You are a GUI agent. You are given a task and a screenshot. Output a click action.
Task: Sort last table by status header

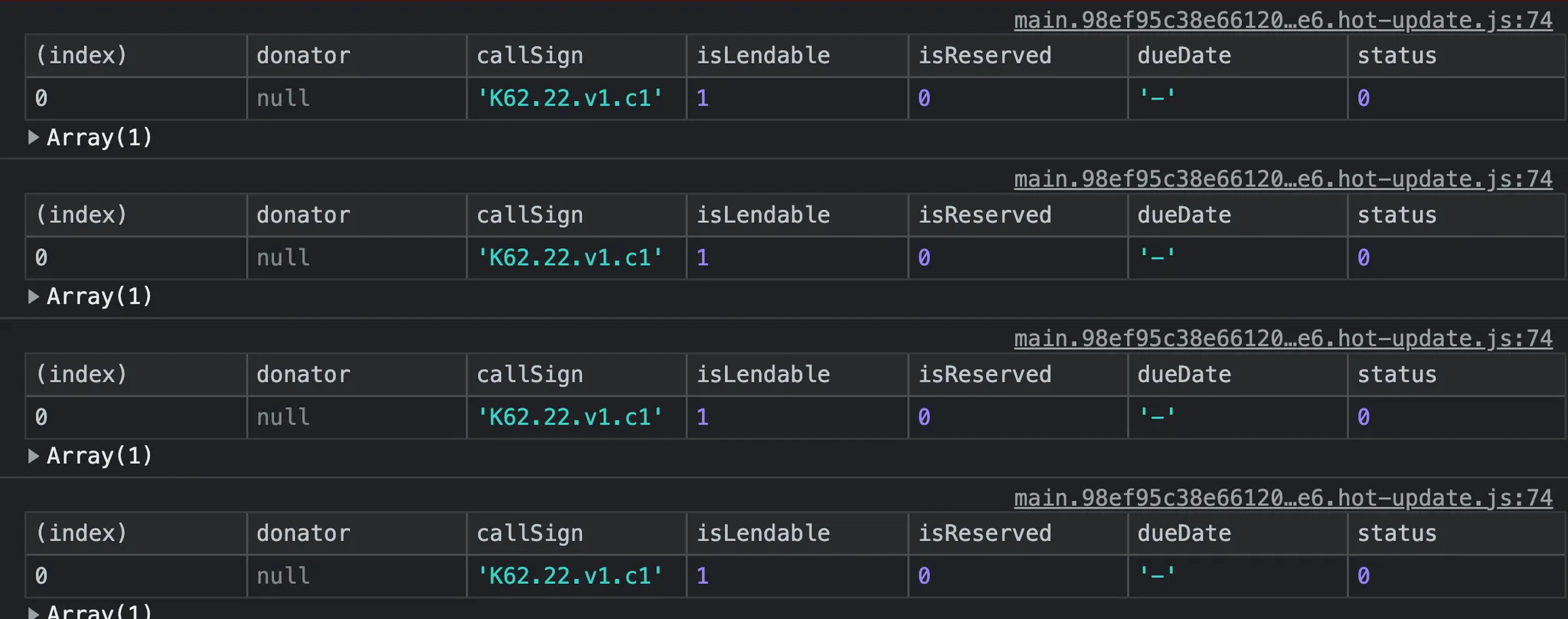pyautogui.click(x=1396, y=533)
